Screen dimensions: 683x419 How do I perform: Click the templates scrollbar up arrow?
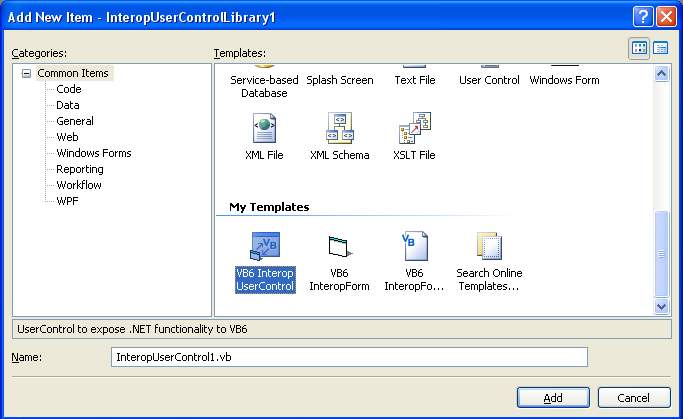coord(661,74)
